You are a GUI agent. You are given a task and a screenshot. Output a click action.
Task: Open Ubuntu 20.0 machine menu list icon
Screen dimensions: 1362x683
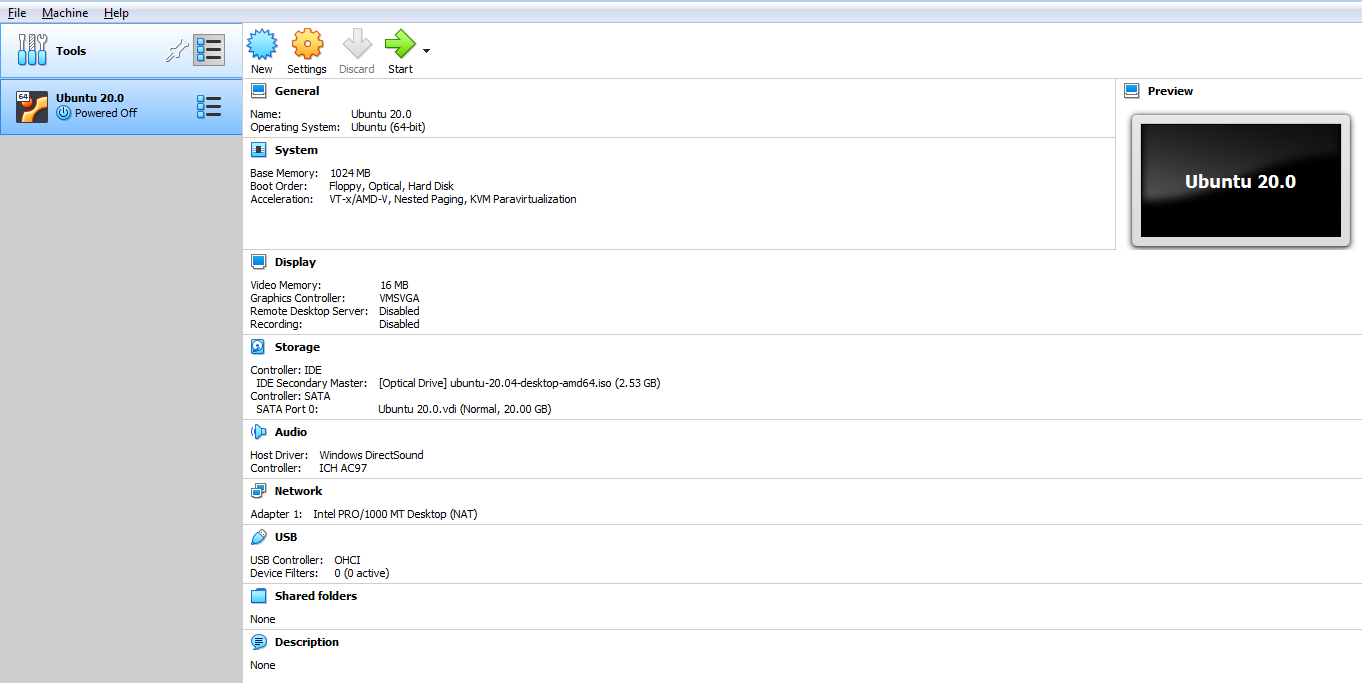209,106
